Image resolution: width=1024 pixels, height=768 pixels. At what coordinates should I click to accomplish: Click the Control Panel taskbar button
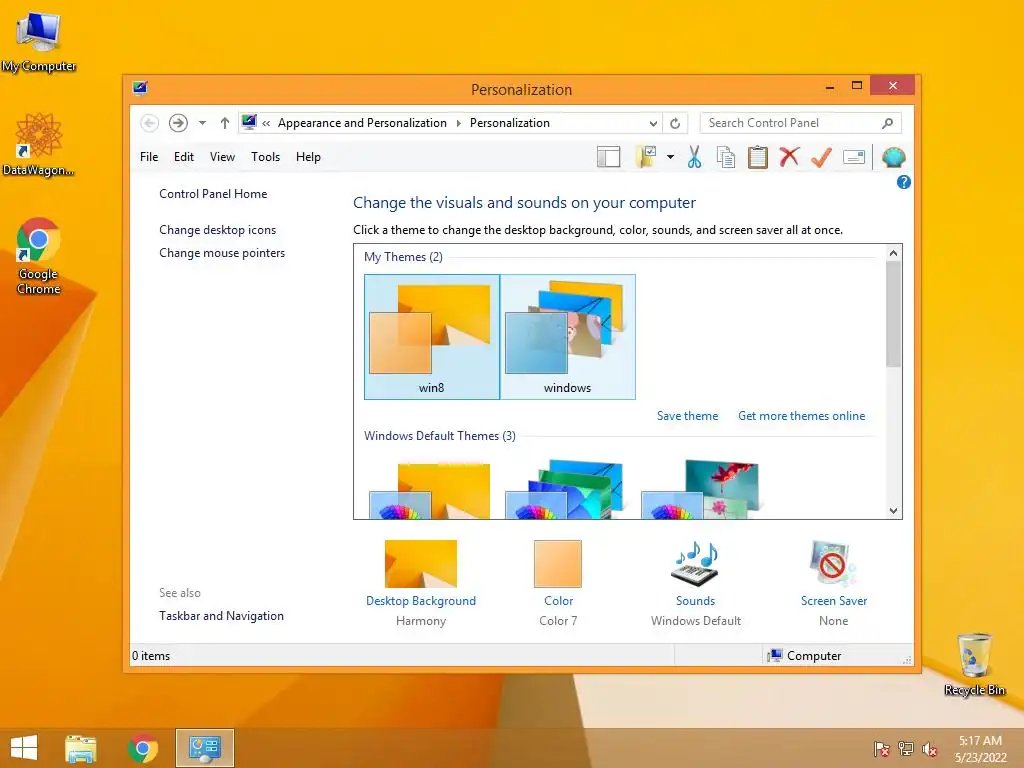[204, 748]
